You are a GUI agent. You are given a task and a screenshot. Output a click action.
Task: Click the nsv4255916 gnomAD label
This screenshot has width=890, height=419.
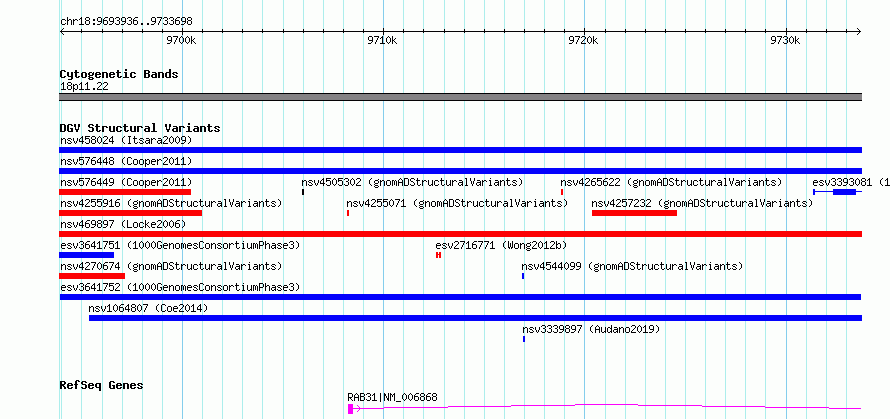pos(171,203)
